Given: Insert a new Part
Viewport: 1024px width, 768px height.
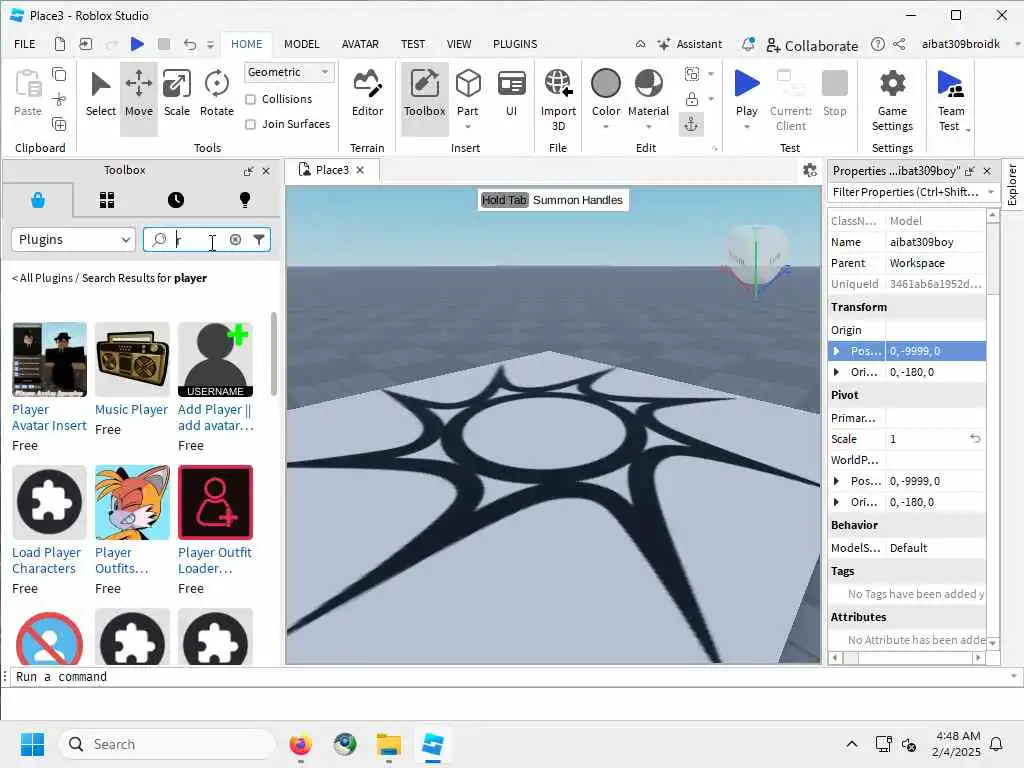Looking at the screenshot, I should coord(468,95).
